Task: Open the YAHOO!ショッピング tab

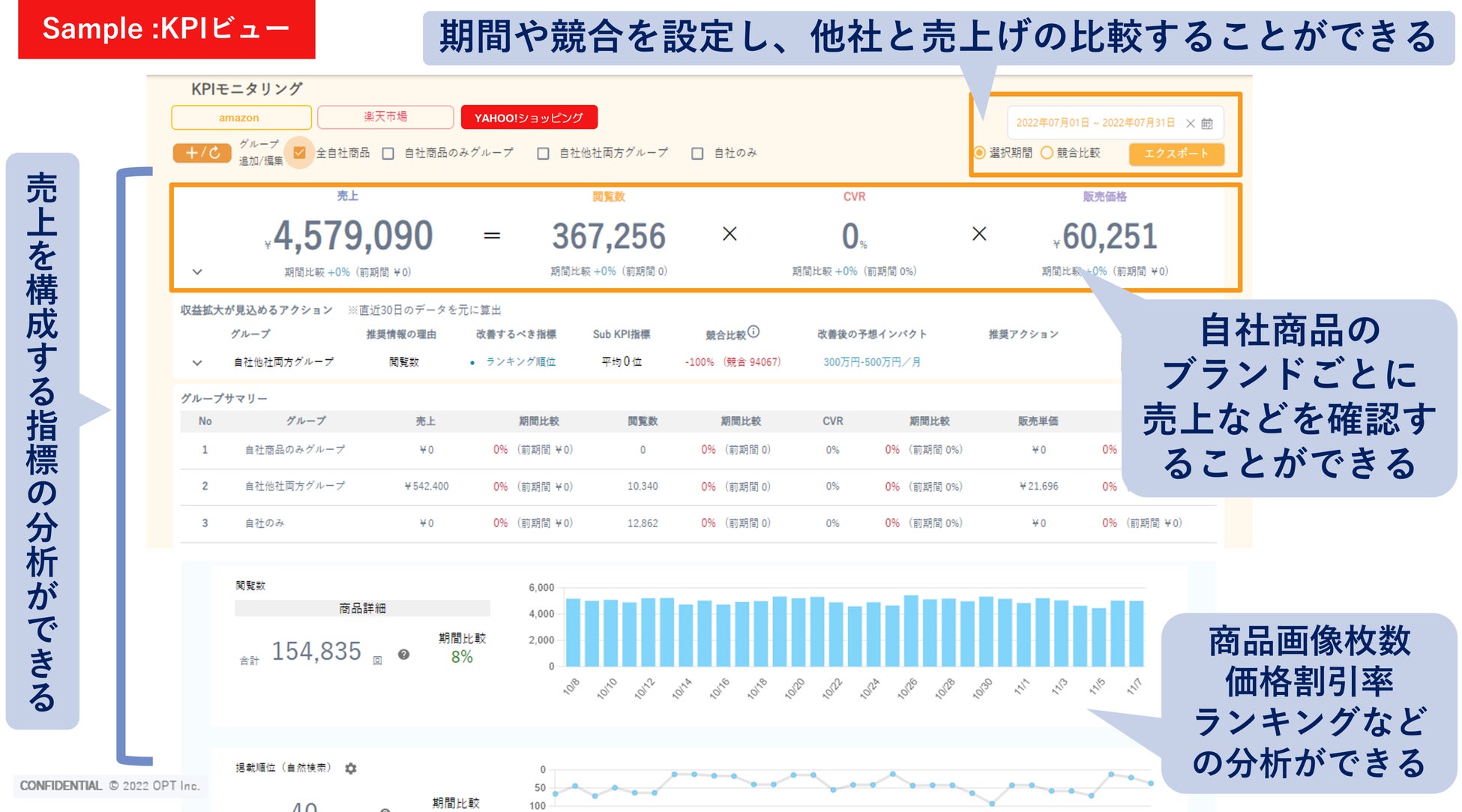Action: click(529, 118)
